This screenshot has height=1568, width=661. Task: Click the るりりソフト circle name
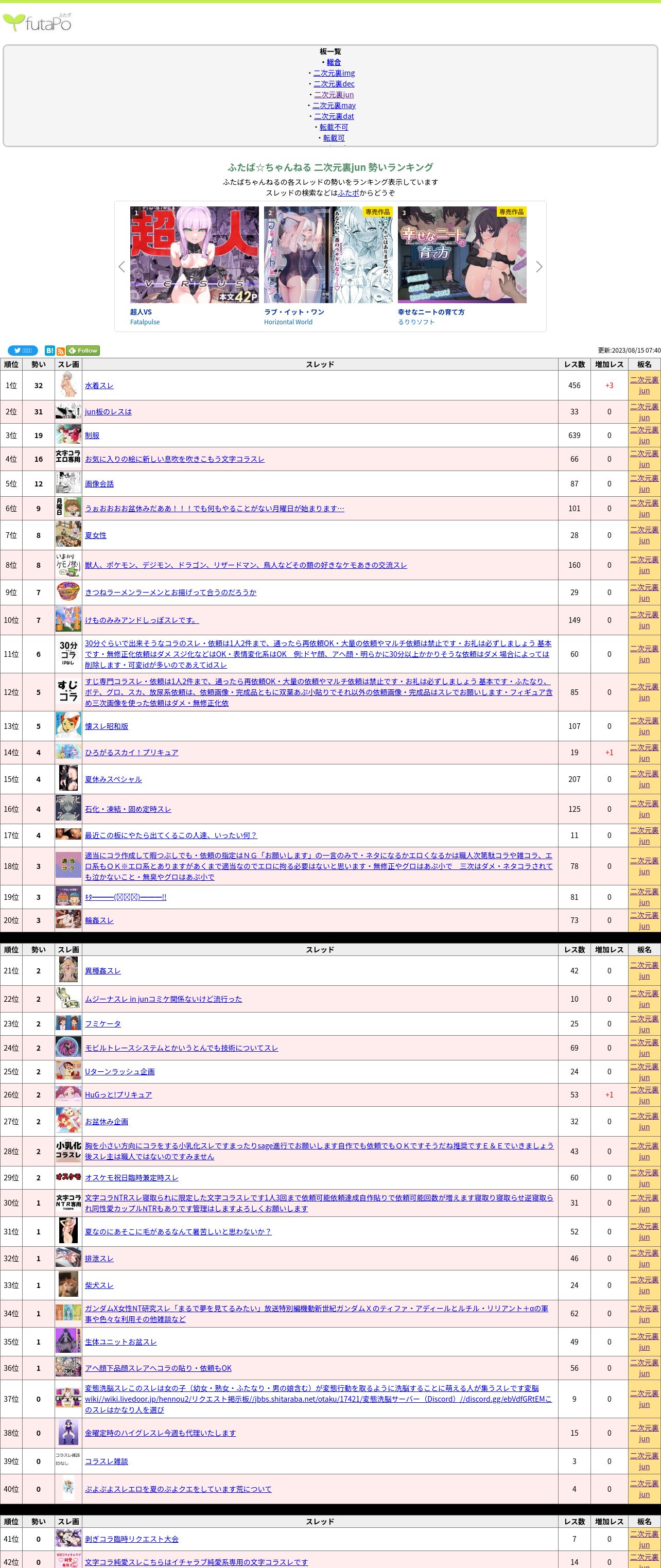[x=416, y=322]
